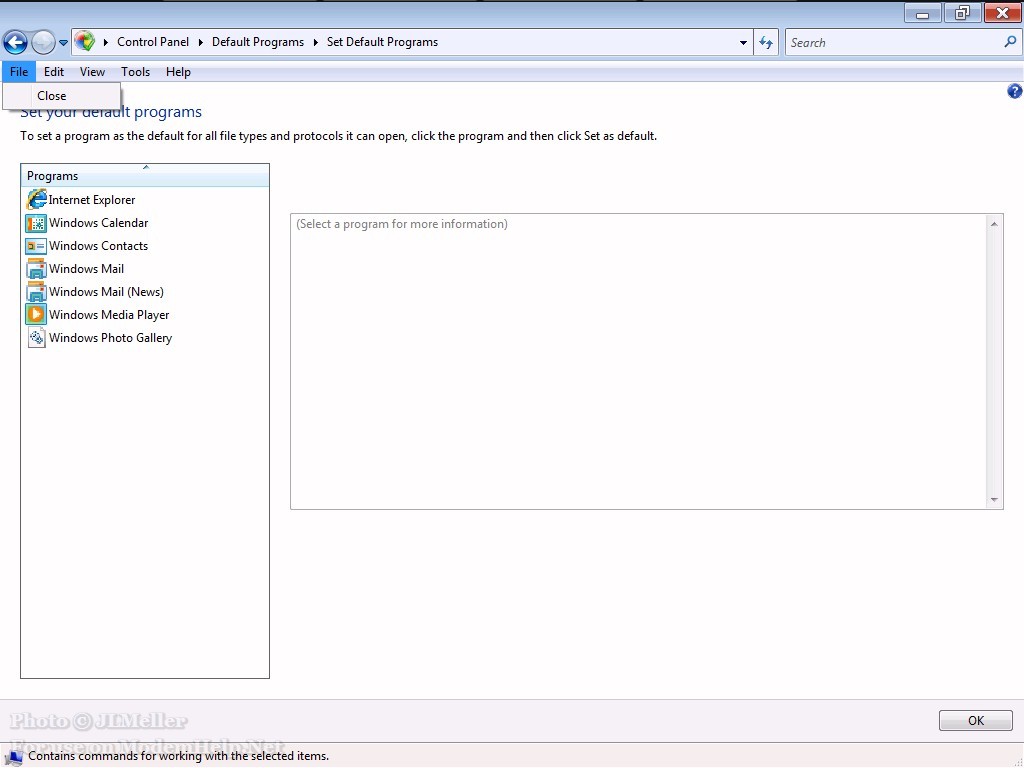Minimize the window
1024x768 pixels.
point(922,13)
